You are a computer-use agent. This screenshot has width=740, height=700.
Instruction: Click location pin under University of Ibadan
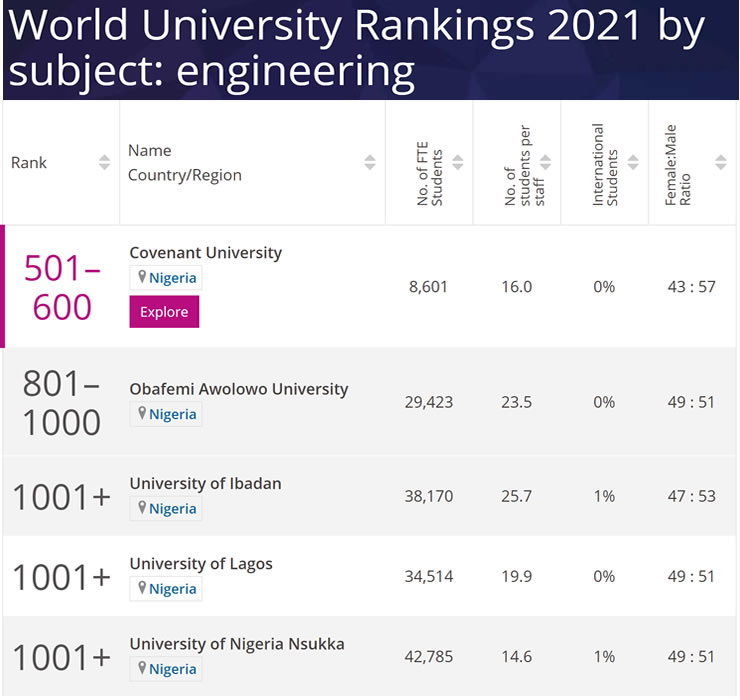(142, 508)
